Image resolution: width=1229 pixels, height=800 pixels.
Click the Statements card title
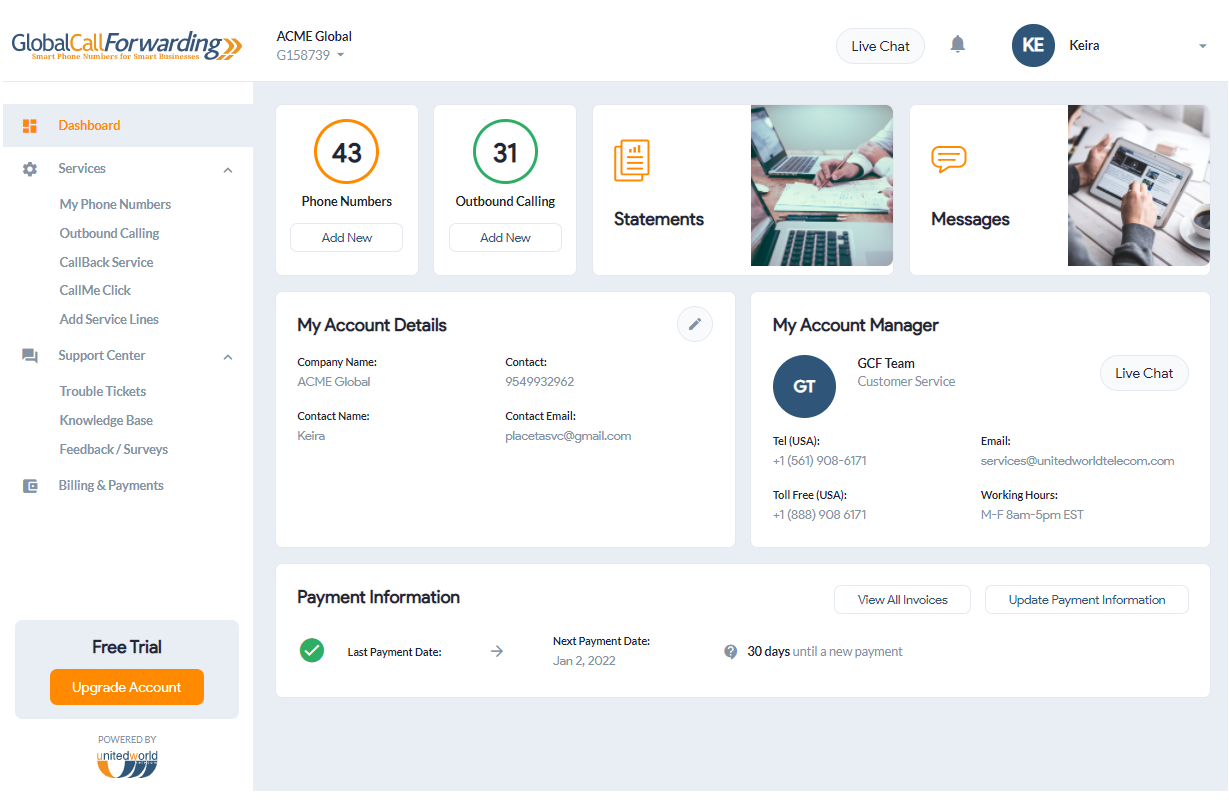659,219
